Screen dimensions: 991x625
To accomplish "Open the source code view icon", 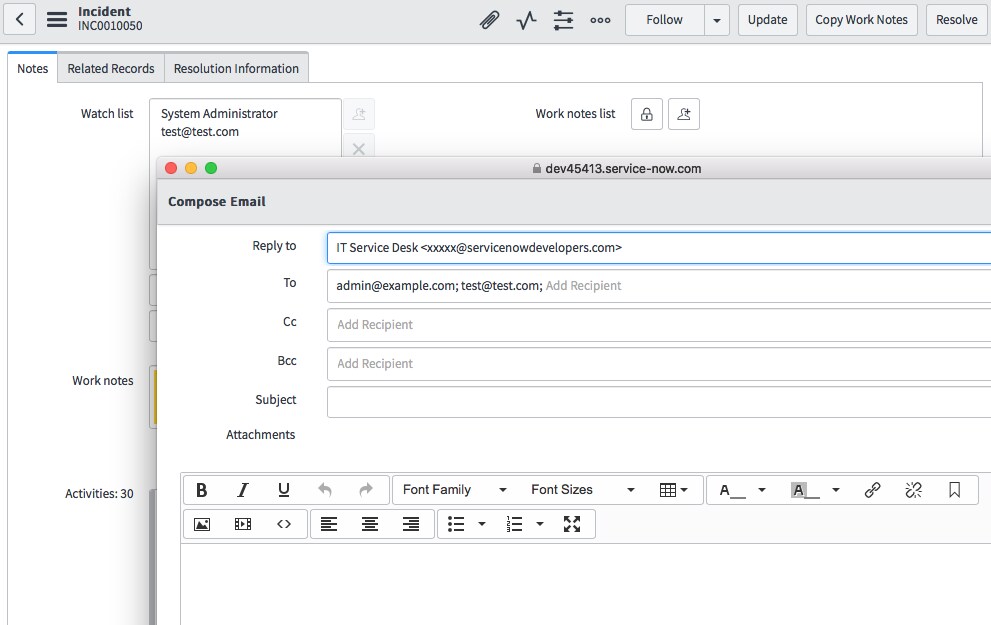I will [x=284, y=524].
